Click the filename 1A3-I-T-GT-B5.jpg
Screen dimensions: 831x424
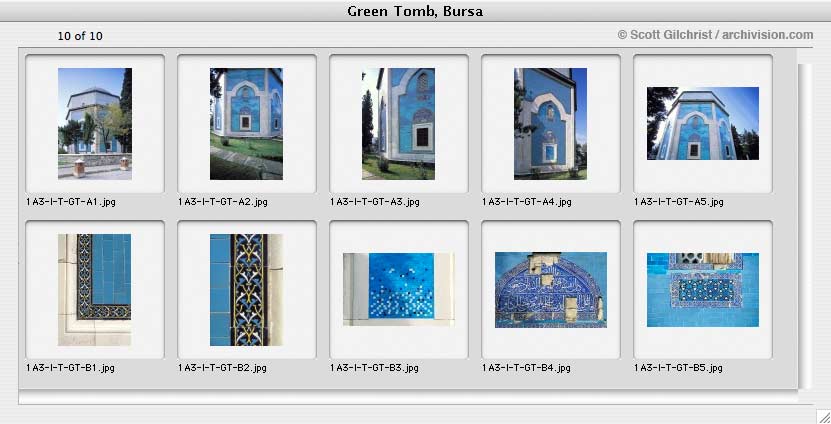678,368
